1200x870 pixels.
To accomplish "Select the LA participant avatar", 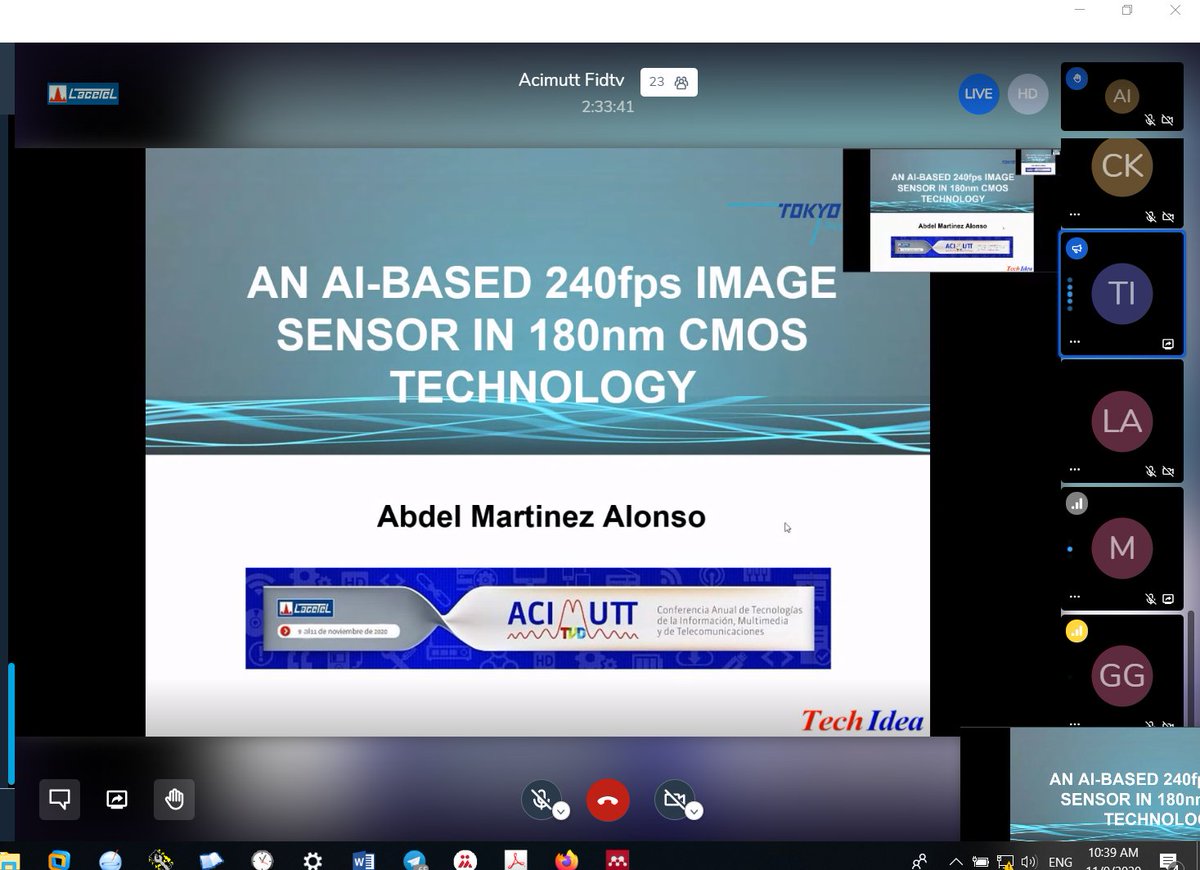I will [x=1122, y=420].
